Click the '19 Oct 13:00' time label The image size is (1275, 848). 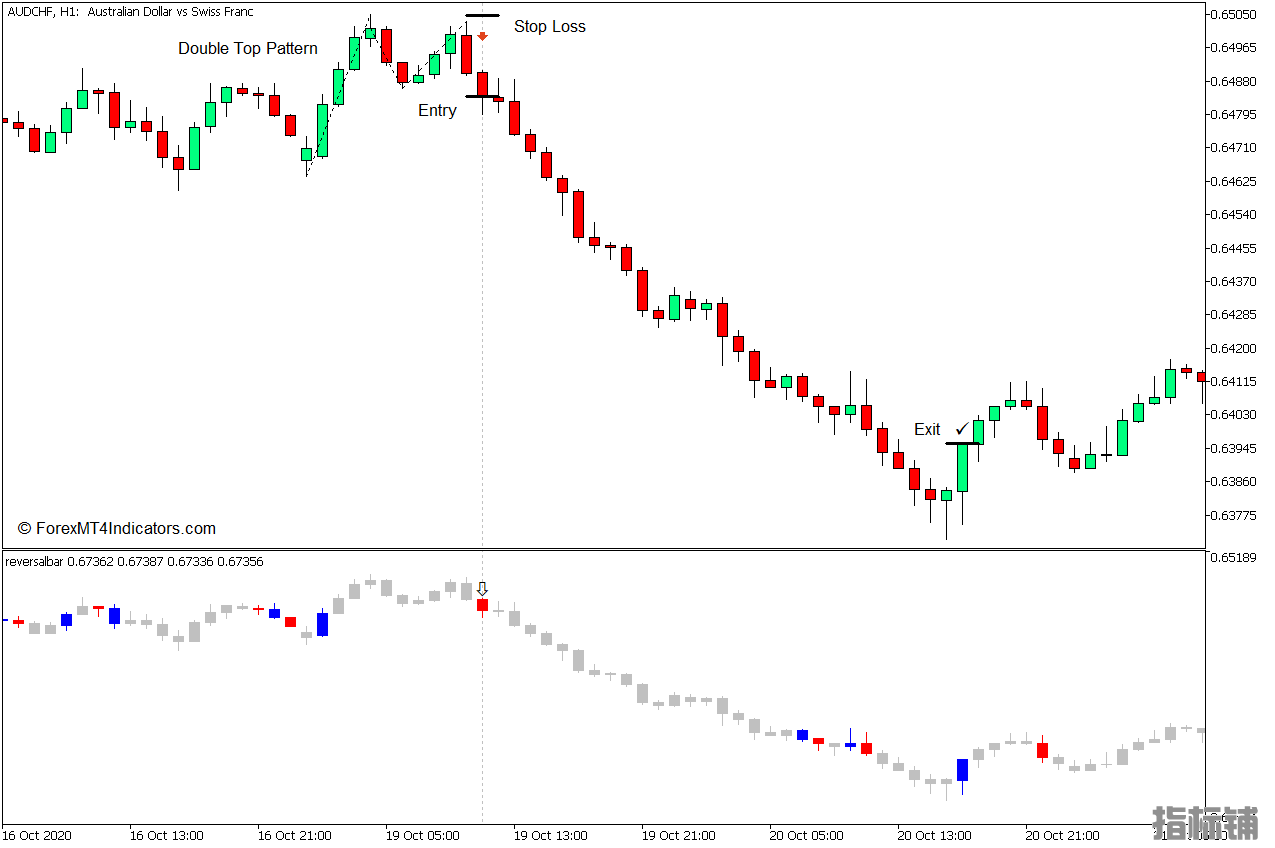point(550,835)
